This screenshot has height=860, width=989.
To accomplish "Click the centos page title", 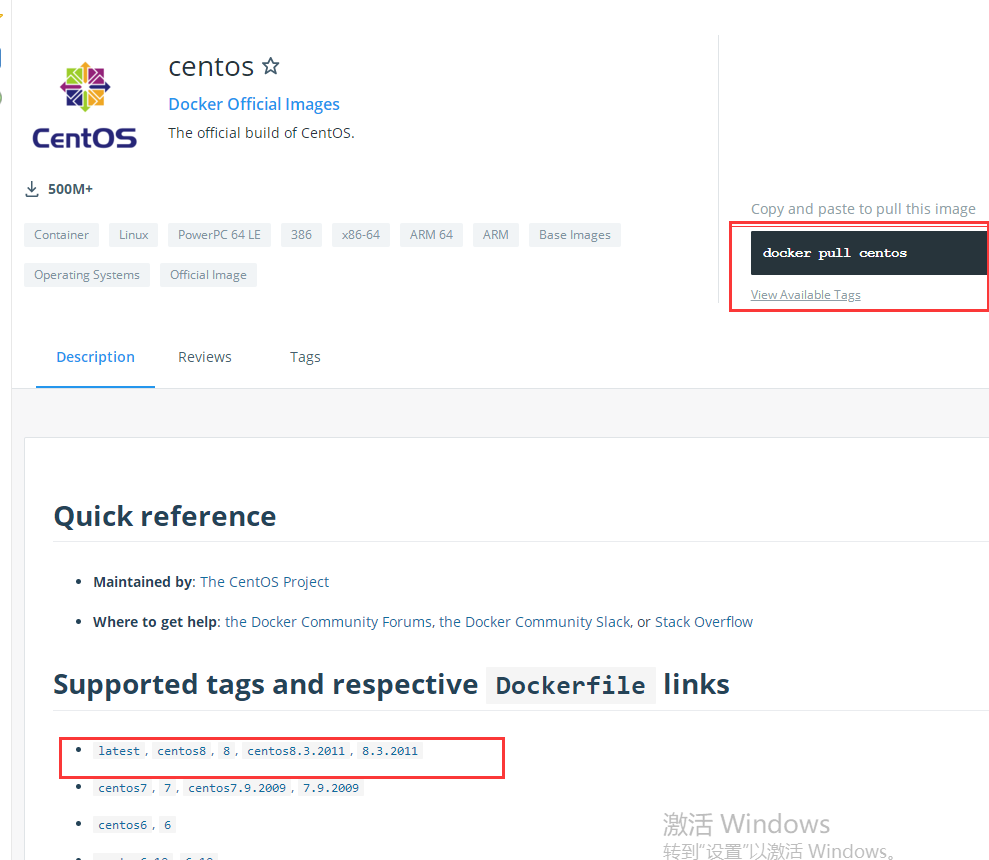I will (211, 66).
